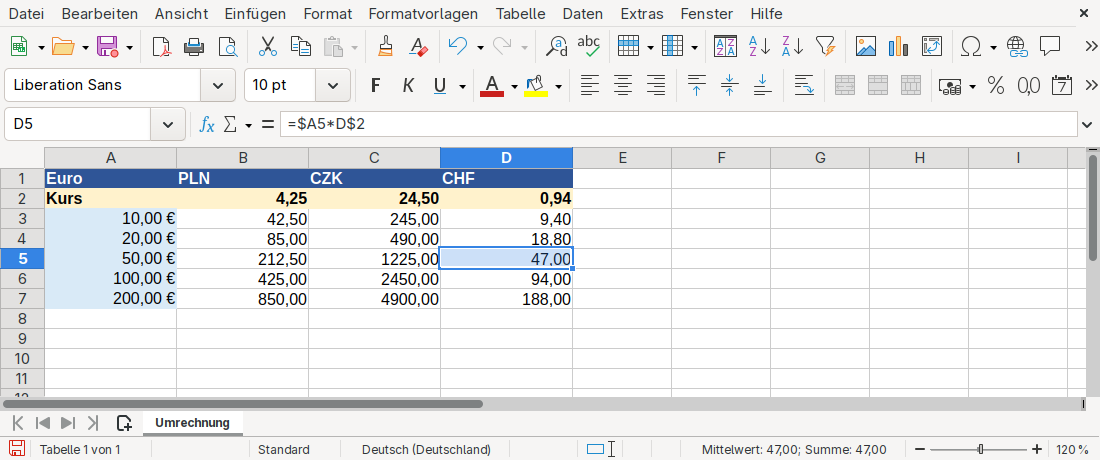
Task: Apply yellow background color
Action: tap(536, 86)
